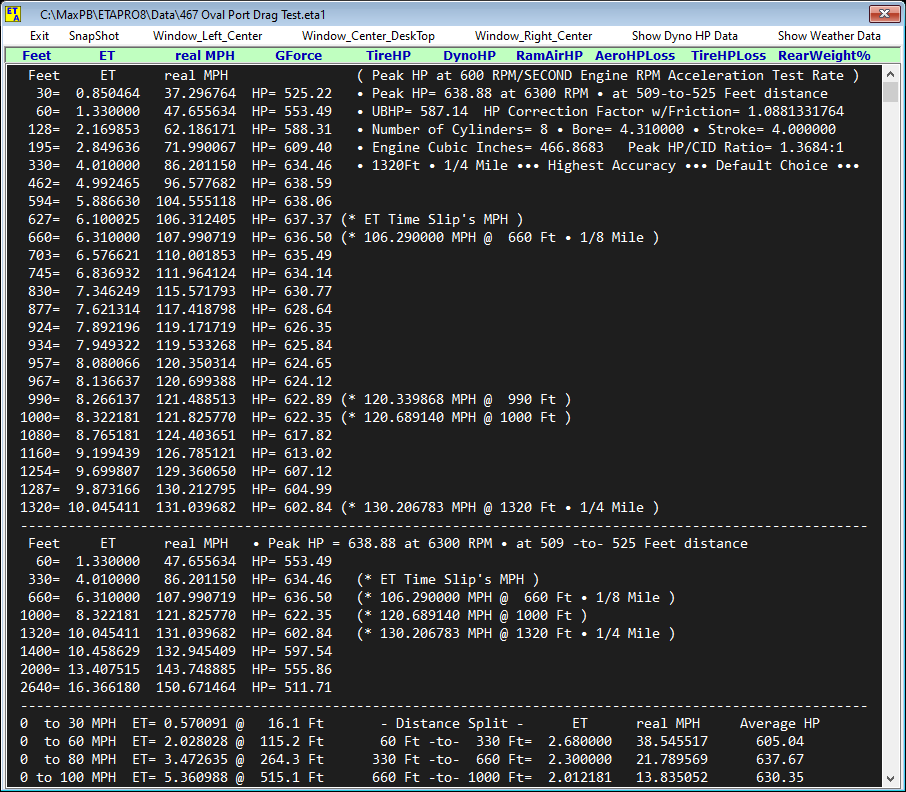Click the Average HP value 605.04

coord(779,741)
